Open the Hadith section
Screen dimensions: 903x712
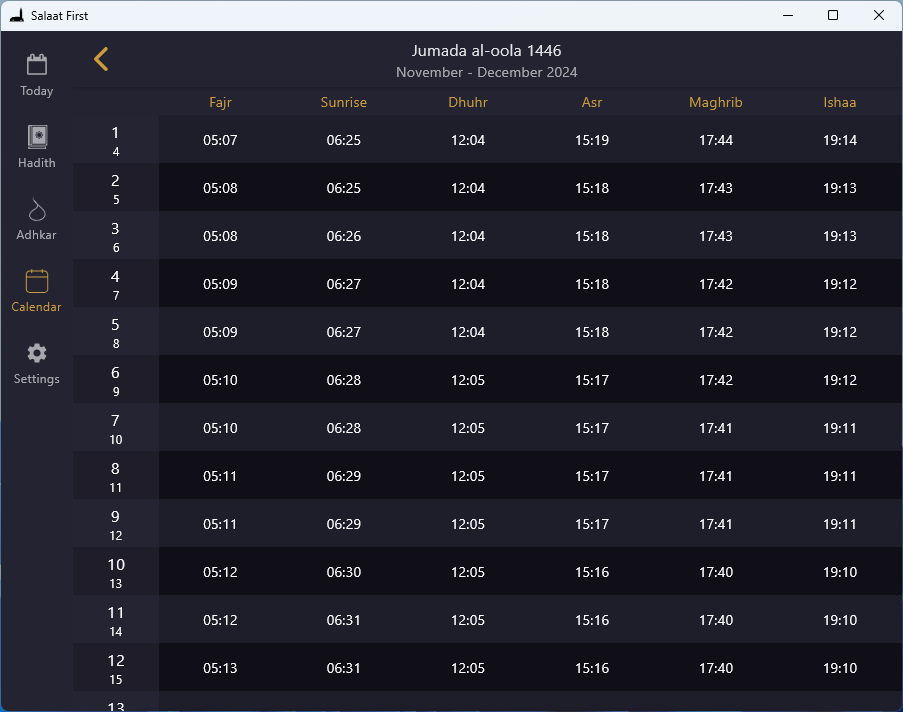pyautogui.click(x=36, y=147)
